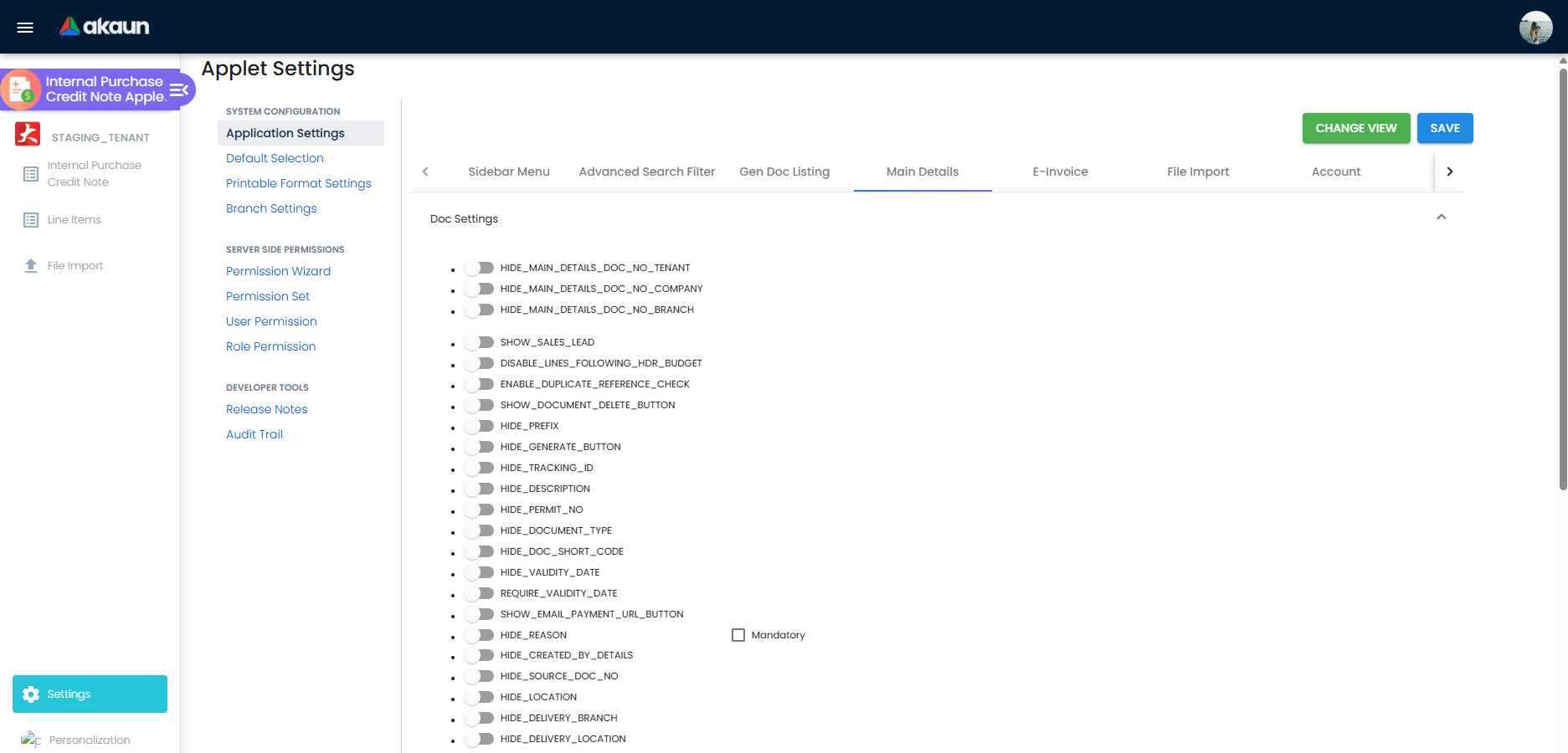Toggle HIDE_CREATED_BY_DETAILS switch

click(480, 655)
